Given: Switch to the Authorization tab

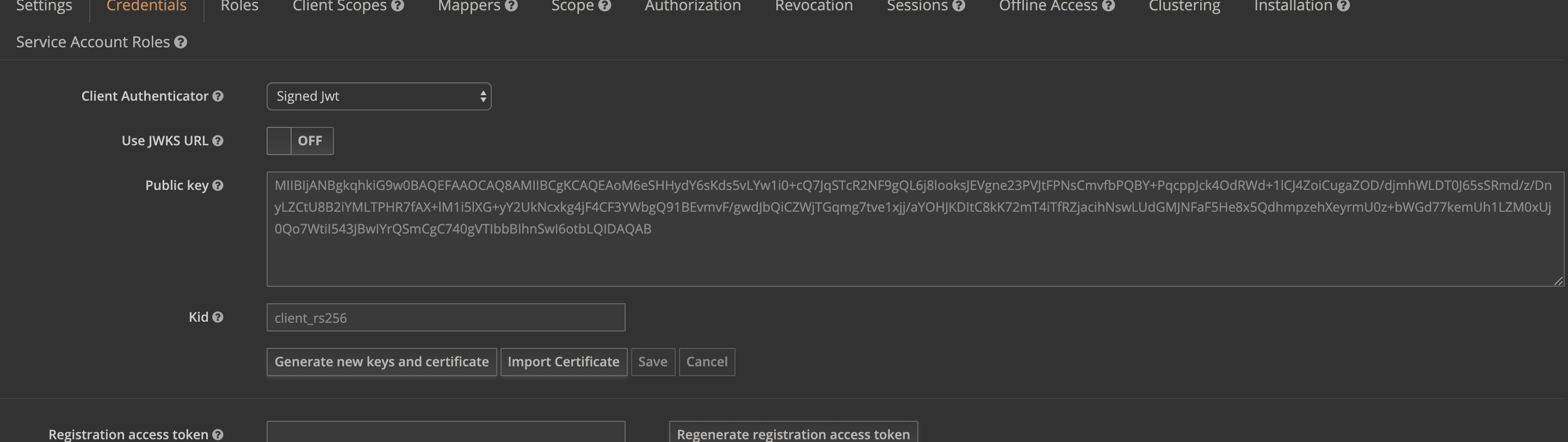Looking at the screenshot, I should 692,6.
